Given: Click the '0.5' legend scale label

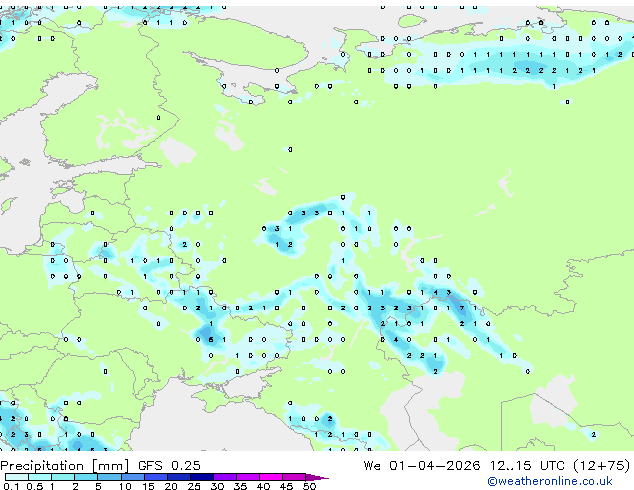Looking at the screenshot, I should coord(35,486).
